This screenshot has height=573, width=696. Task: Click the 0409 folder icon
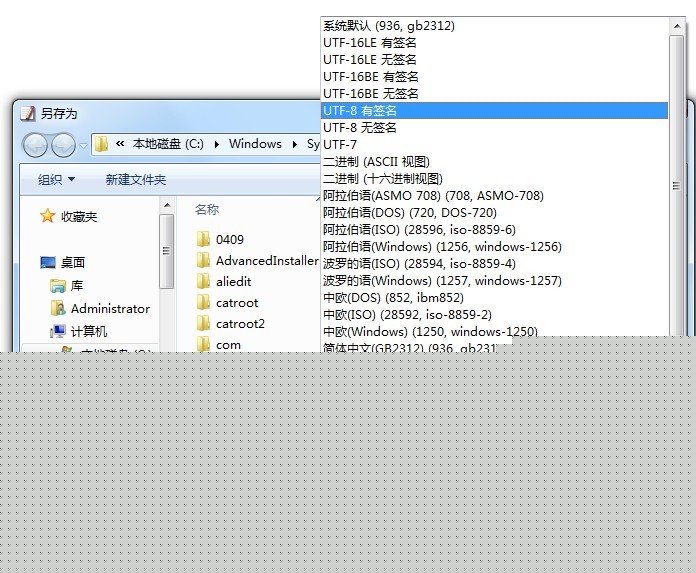pyautogui.click(x=203, y=239)
